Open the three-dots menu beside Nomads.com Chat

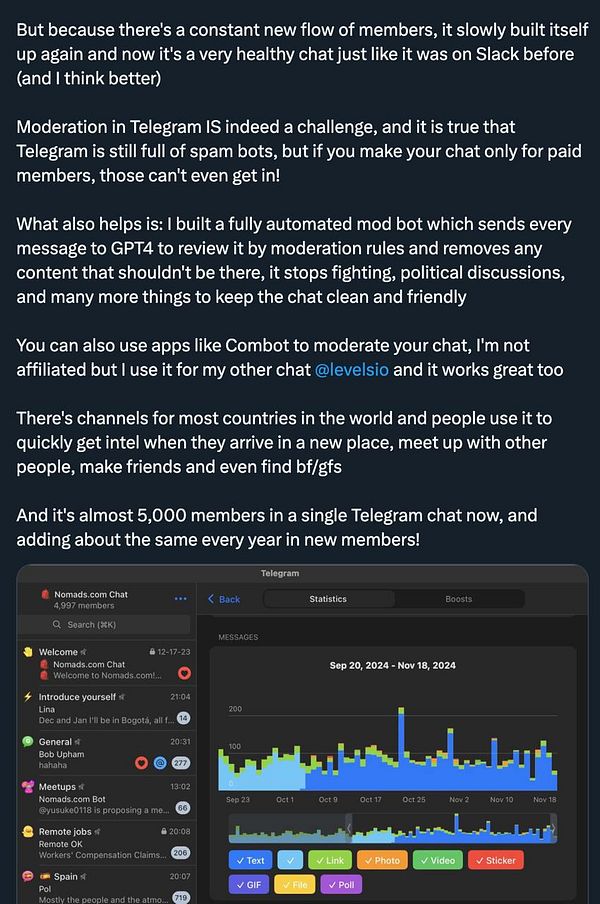click(180, 598)
